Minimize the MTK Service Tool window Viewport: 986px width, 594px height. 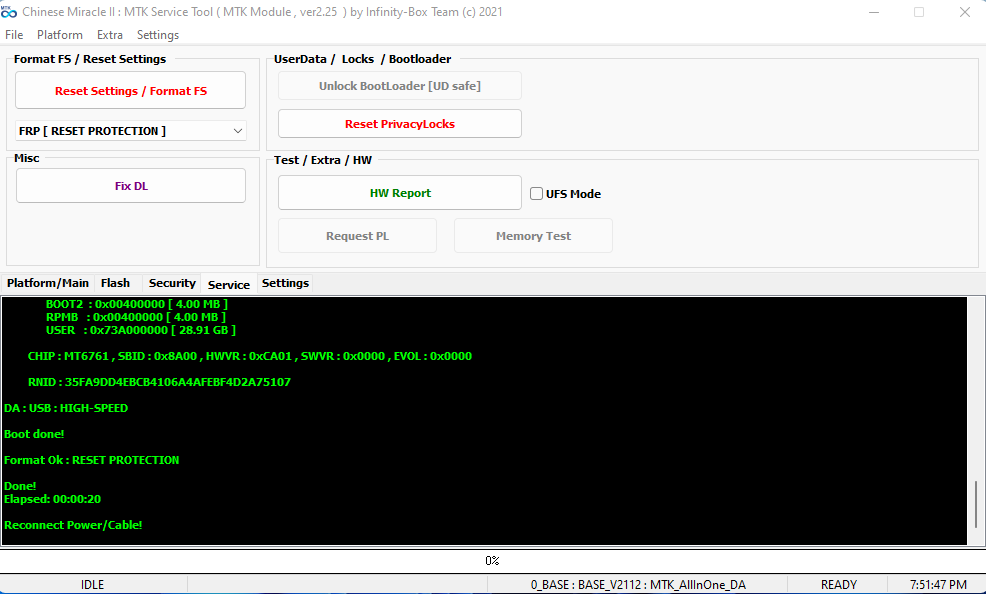pos(873,12)
